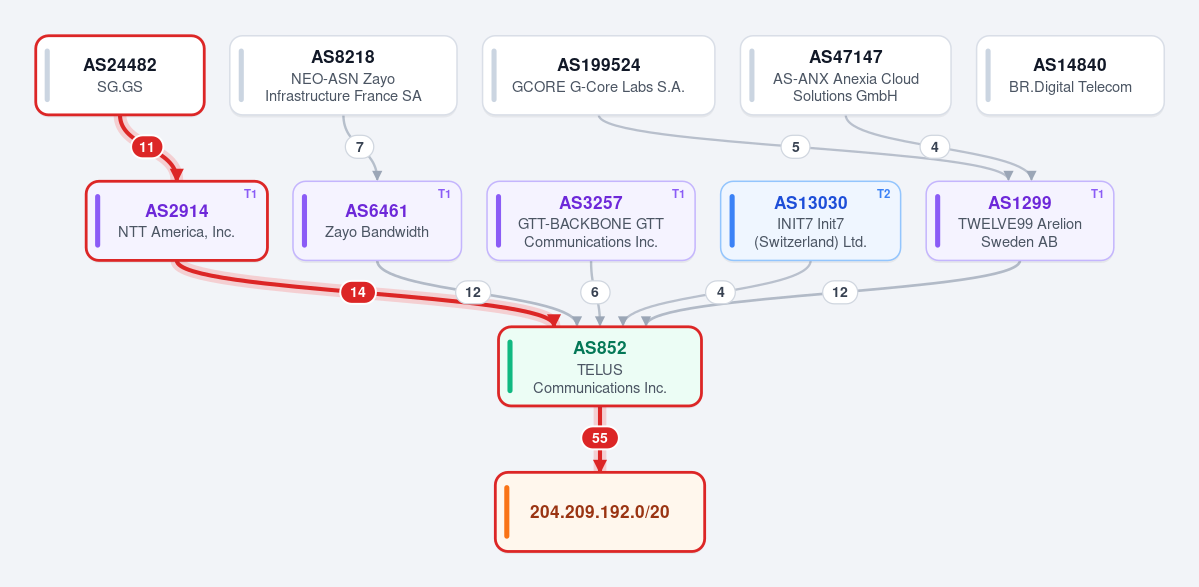
Task: Click the 204.209.192.0/20 prefix node
Action: click(600, 511)
